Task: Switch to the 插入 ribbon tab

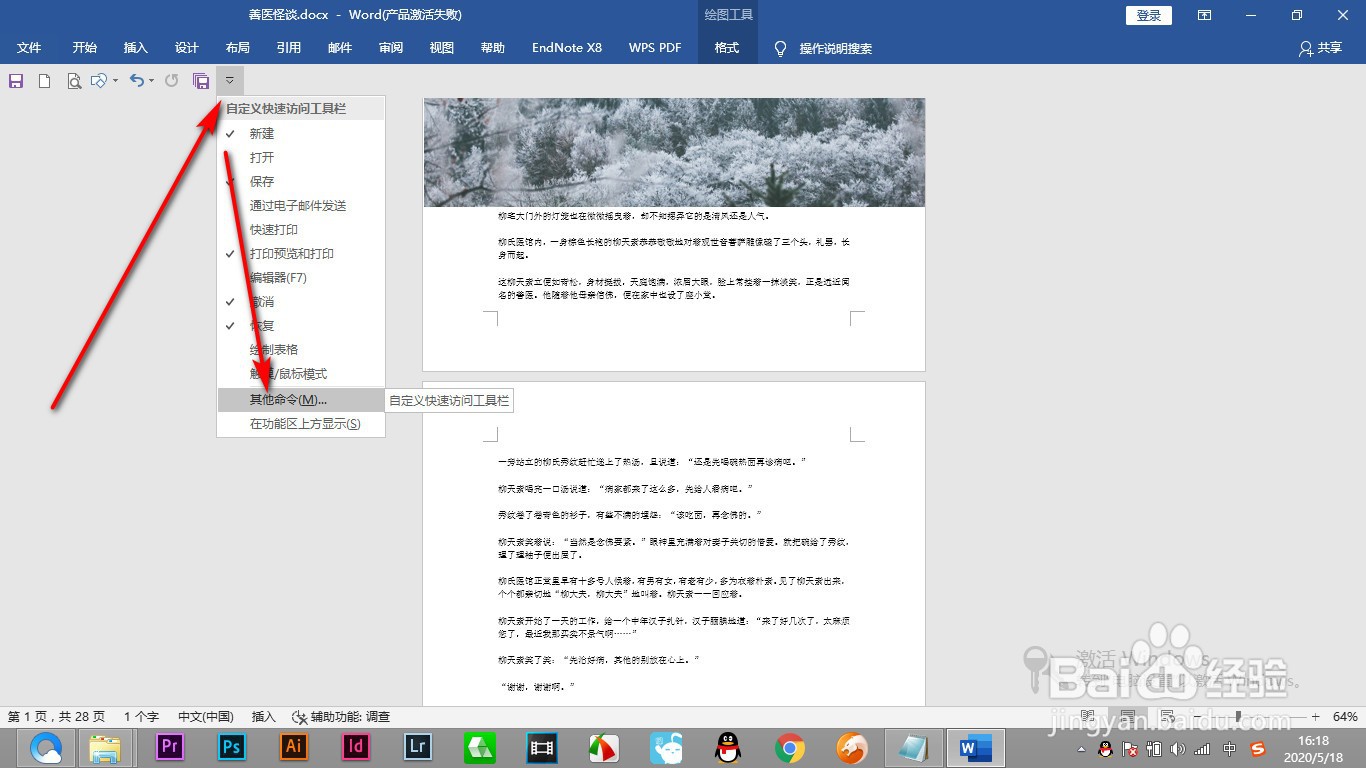Action: [135, 47]
